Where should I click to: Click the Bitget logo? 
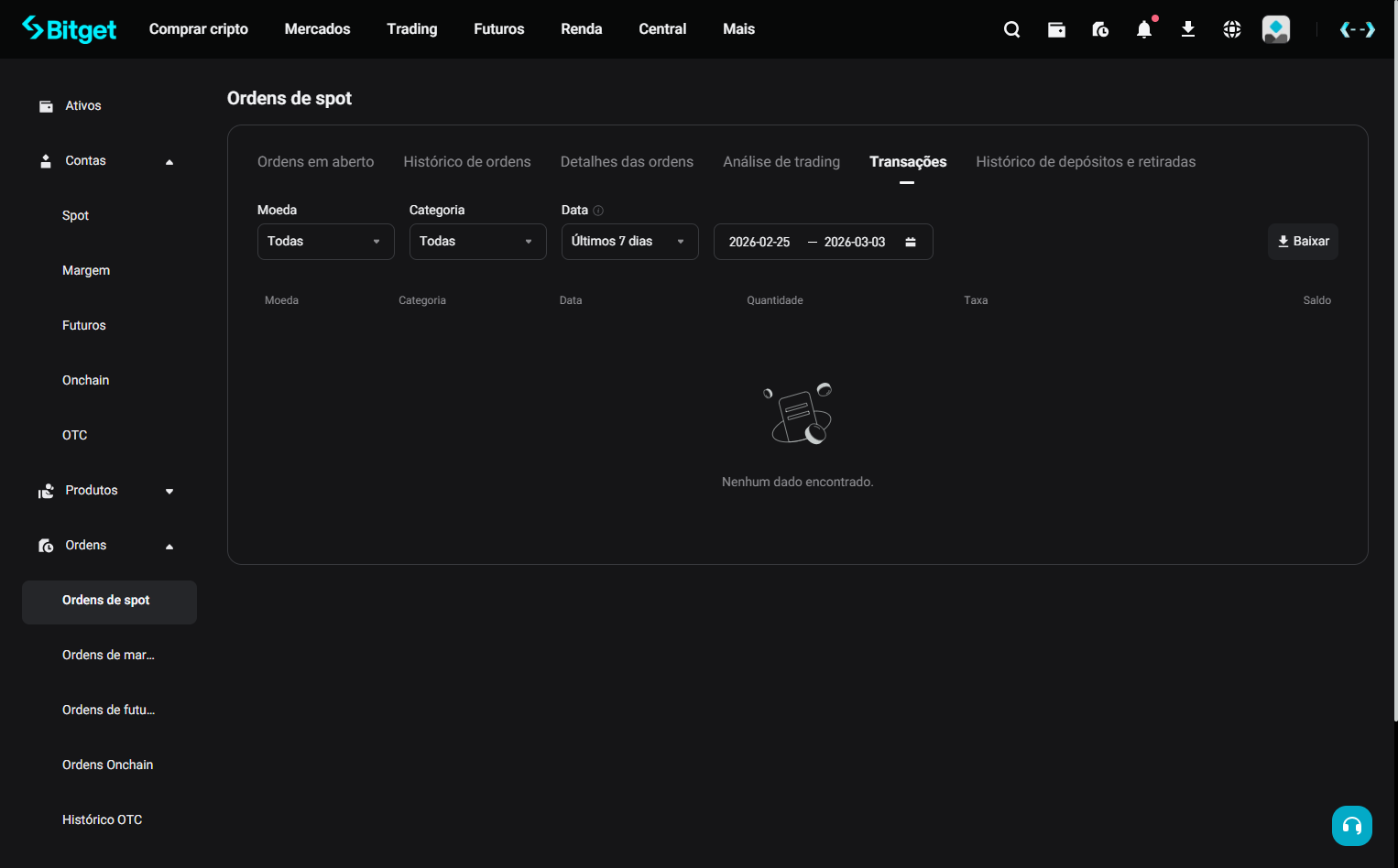click(69, 29)
